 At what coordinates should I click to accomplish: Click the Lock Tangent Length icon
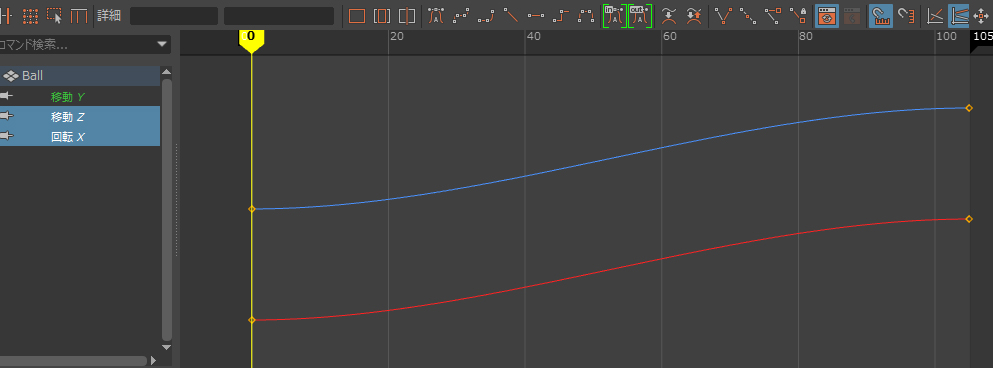798,16
